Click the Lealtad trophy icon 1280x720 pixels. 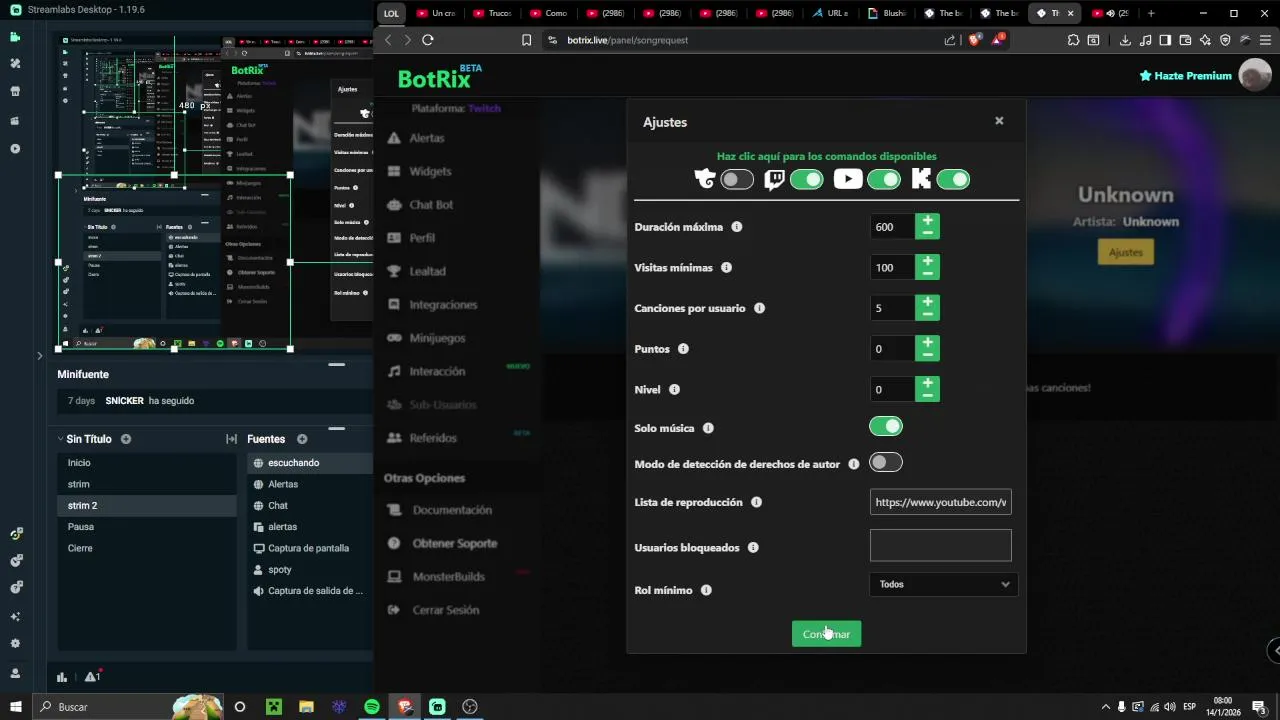(394, 271)
